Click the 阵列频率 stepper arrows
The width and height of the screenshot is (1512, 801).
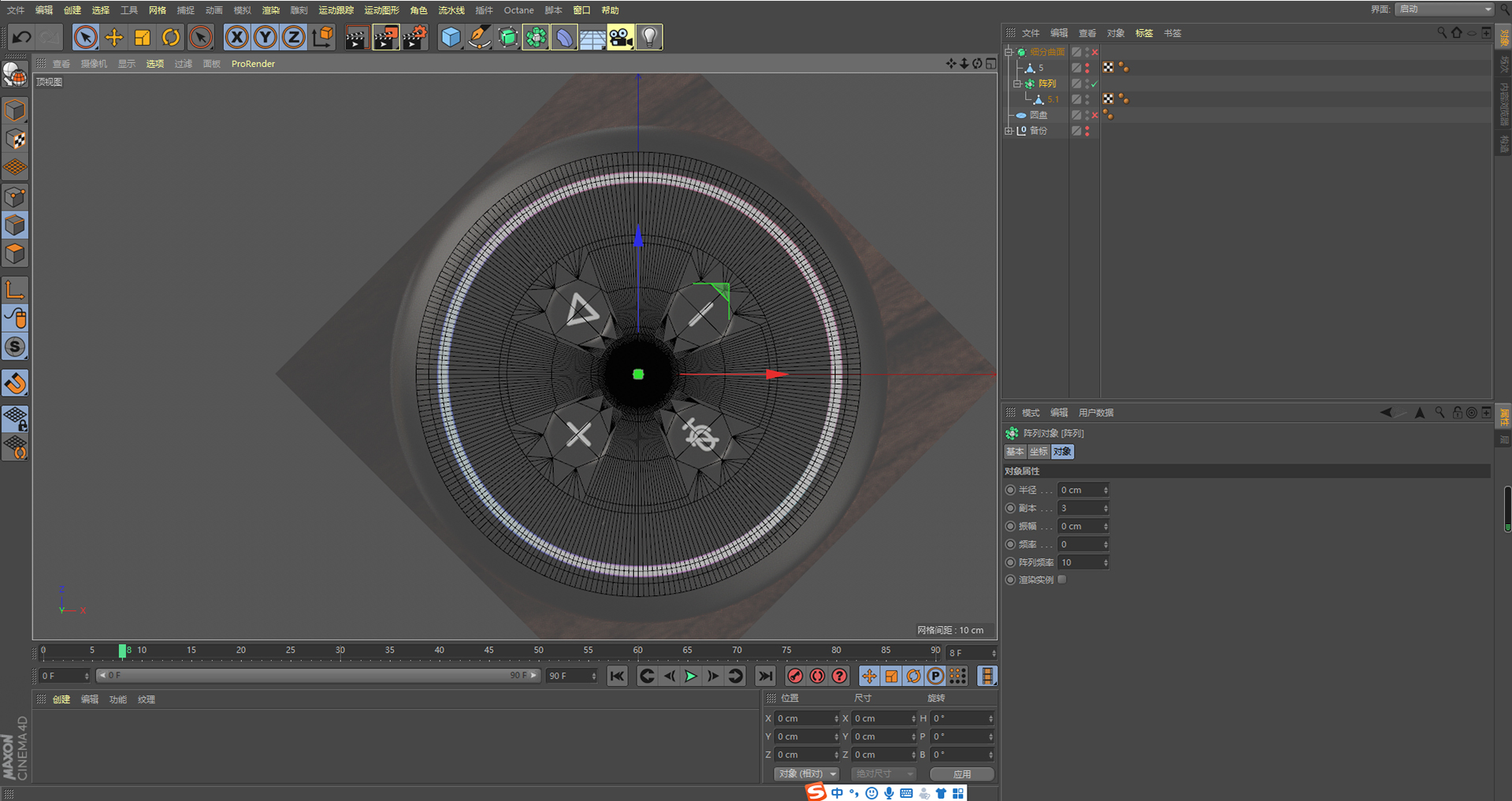click(x=1105, y=563)
